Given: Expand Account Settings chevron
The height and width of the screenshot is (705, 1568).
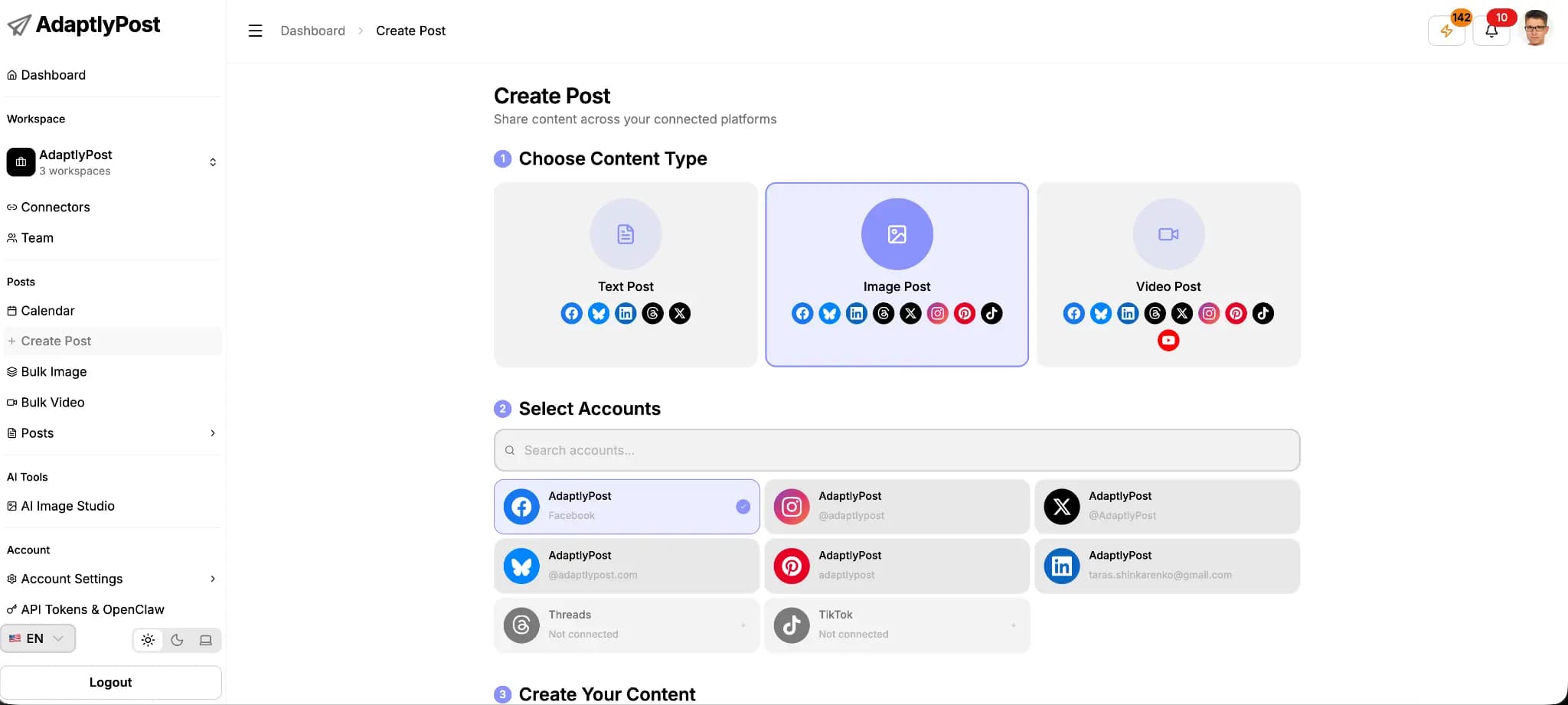Looking at the screenshot, I should [x=213, y=579].
